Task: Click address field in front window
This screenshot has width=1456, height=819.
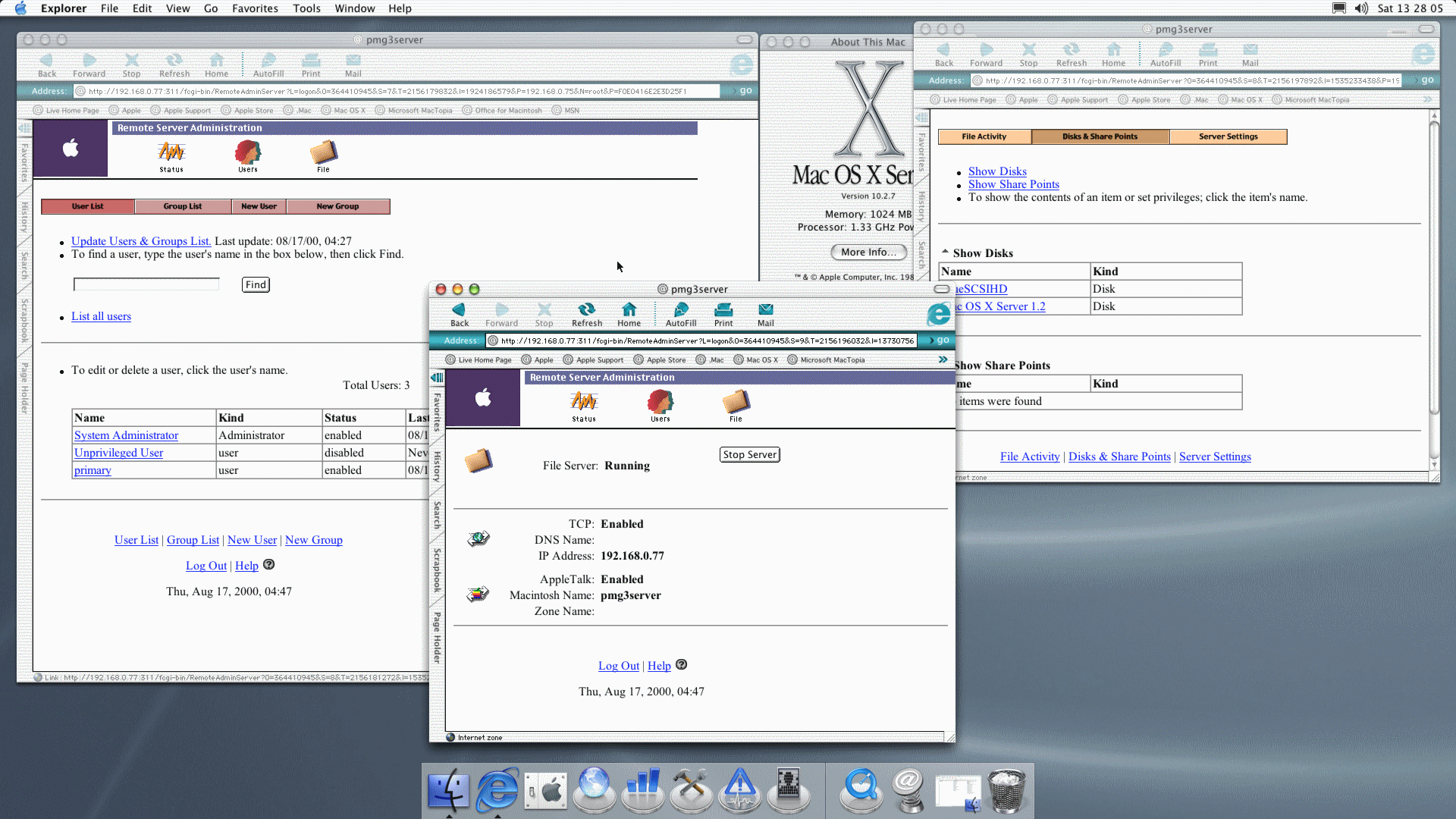Action: pos(701,340)
